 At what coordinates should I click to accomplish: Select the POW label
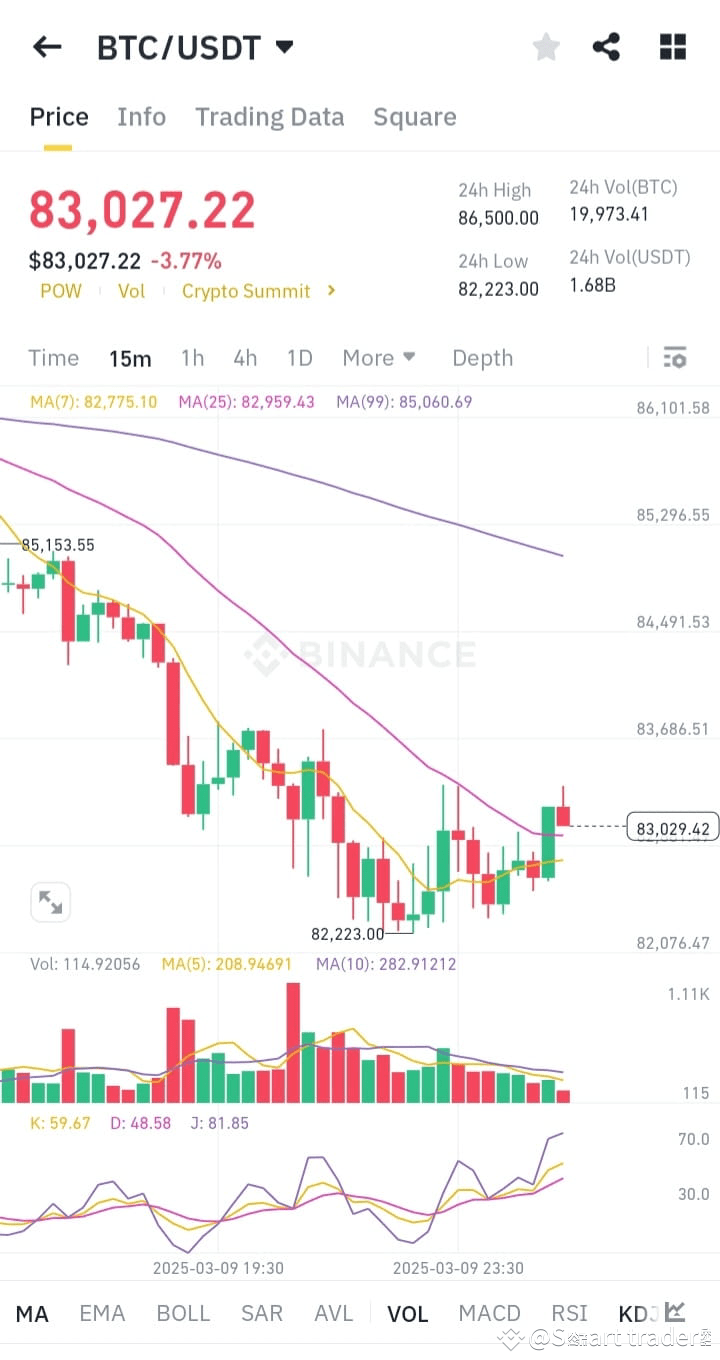pyautogui.click(x=61, y=291)
